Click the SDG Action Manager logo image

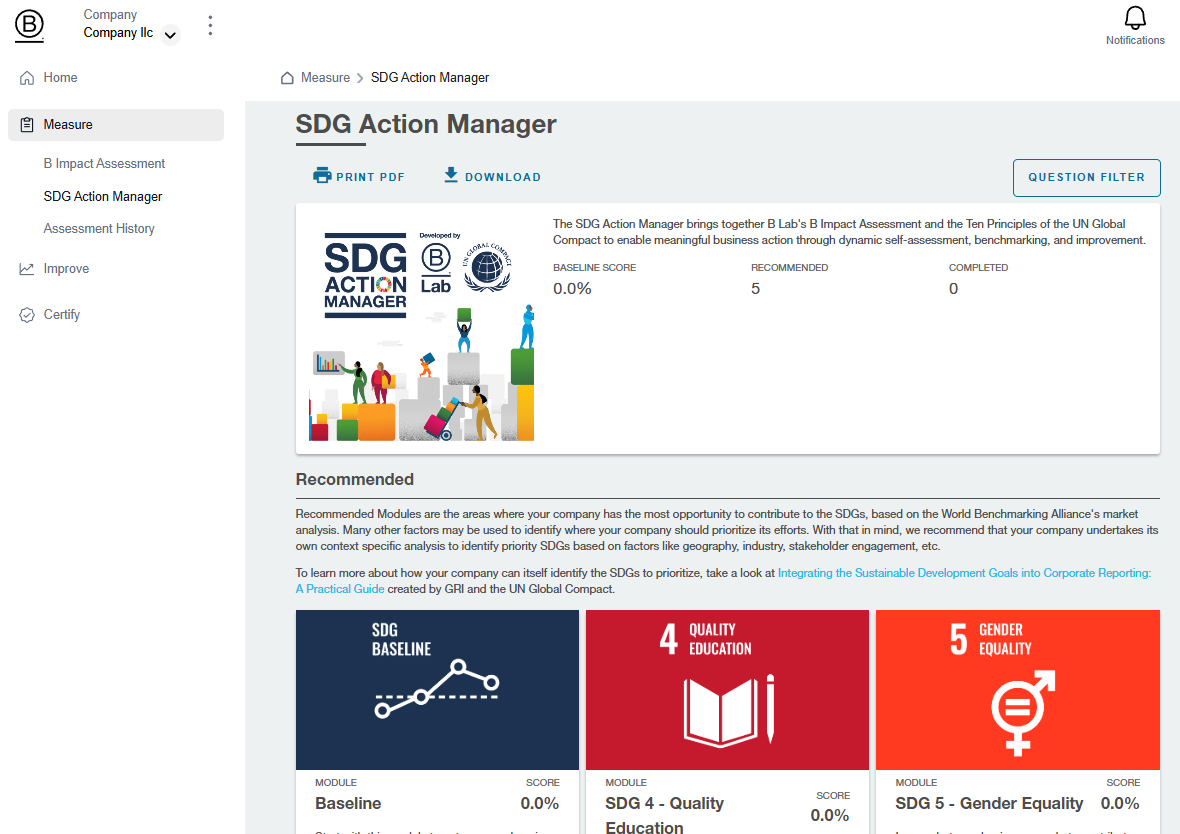click(366, 275)
